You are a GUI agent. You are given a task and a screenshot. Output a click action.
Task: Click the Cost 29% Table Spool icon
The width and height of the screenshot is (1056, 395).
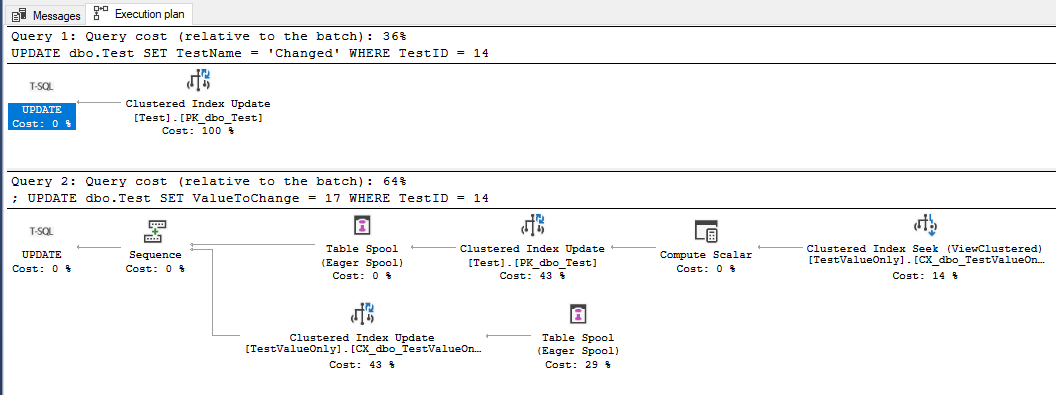tap(578, 314)
